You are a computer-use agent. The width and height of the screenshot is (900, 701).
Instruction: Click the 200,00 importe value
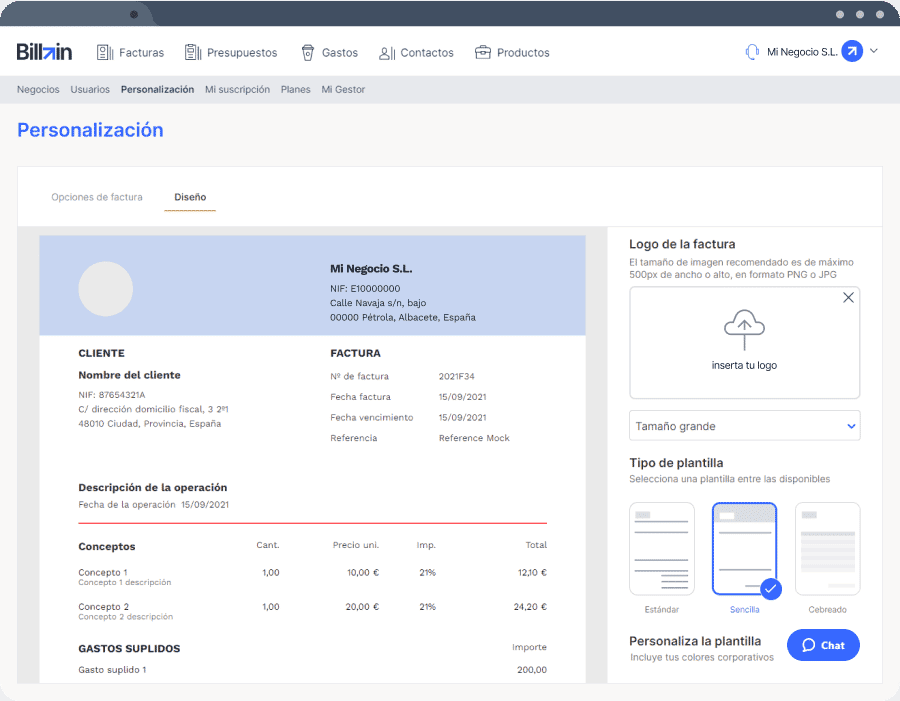[x=532, y=670]
